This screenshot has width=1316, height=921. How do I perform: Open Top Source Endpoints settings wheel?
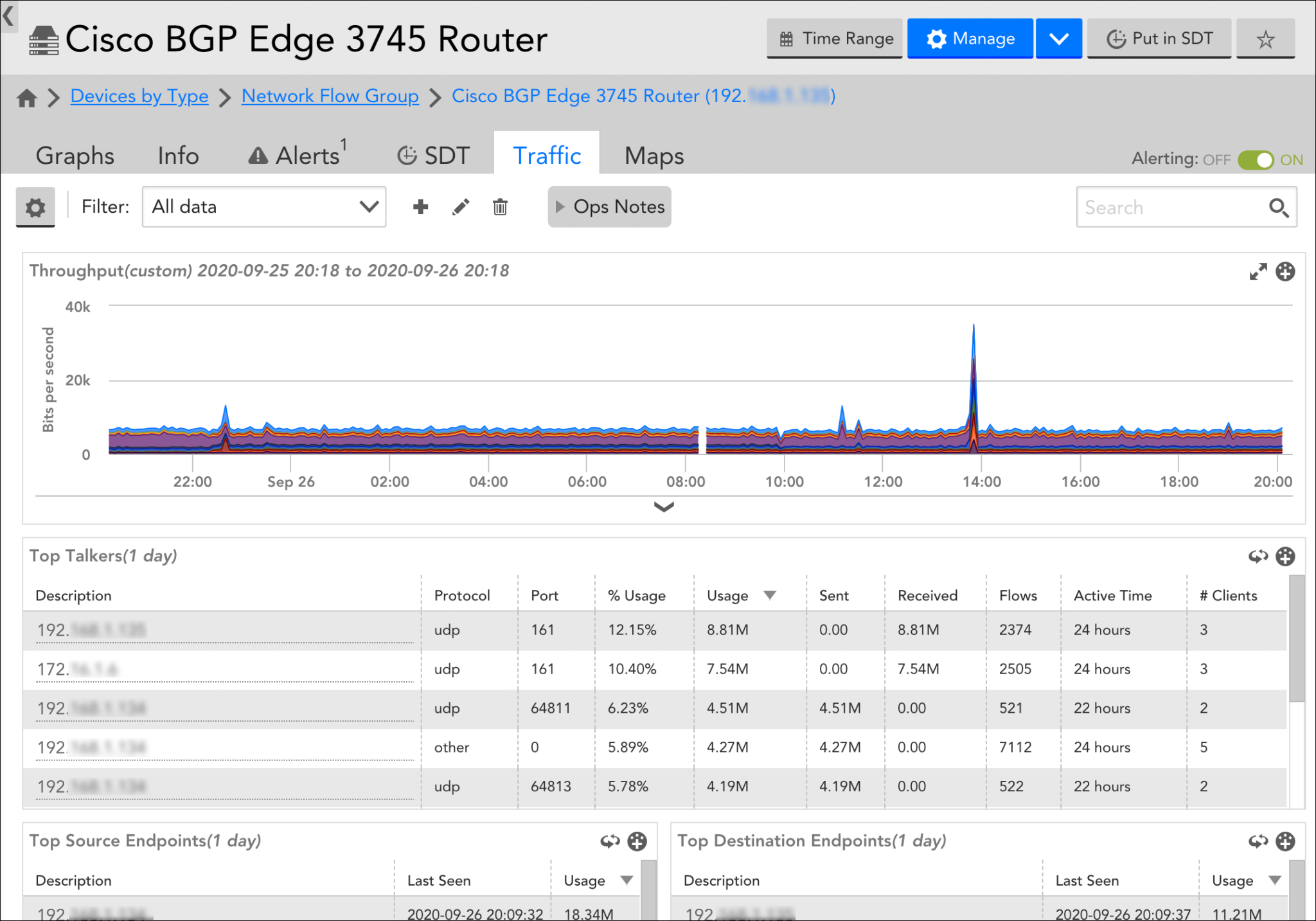637,841
